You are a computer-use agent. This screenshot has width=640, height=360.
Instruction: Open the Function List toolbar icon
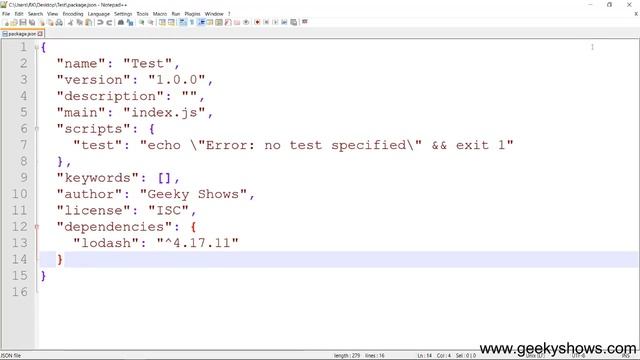point(228,22)
